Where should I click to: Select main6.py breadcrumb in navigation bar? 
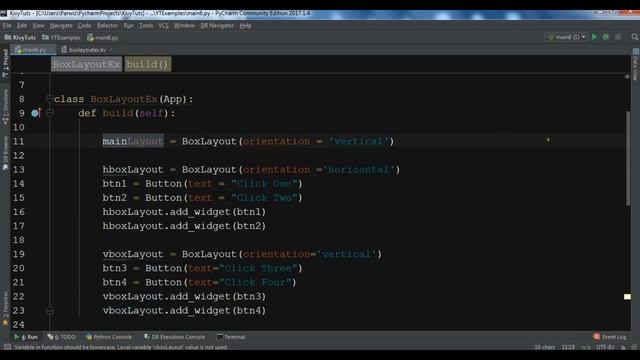pyautogui.click(x=102, y=37)
